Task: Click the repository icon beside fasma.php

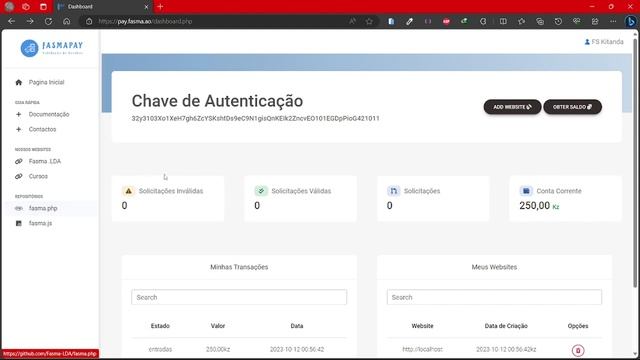Action: coord(18,208)
